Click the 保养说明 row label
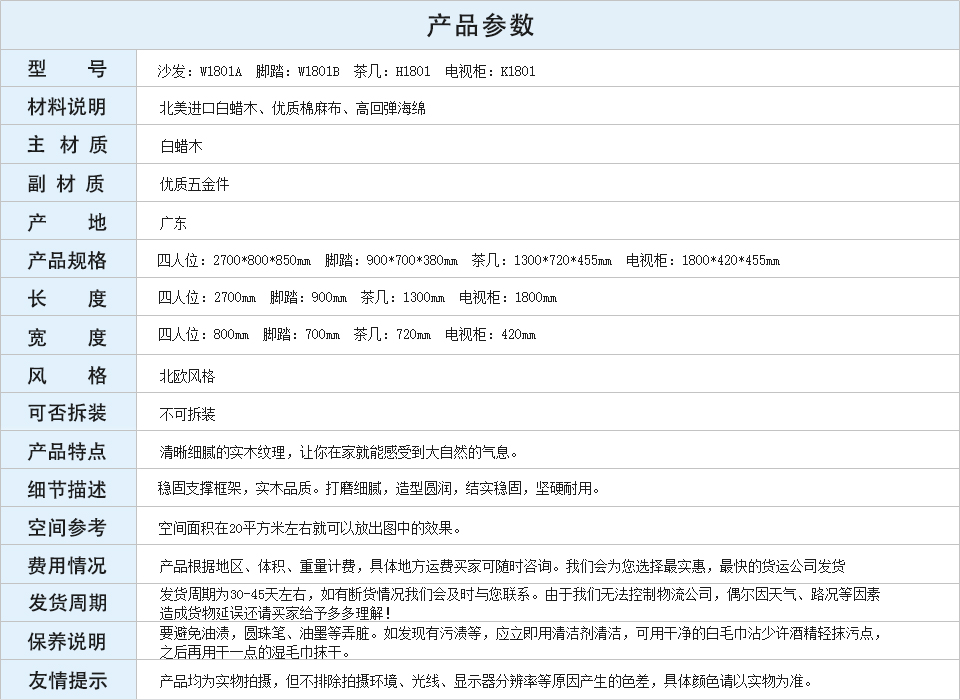Viewport: 960px width, 700px height. pos(67,641)
